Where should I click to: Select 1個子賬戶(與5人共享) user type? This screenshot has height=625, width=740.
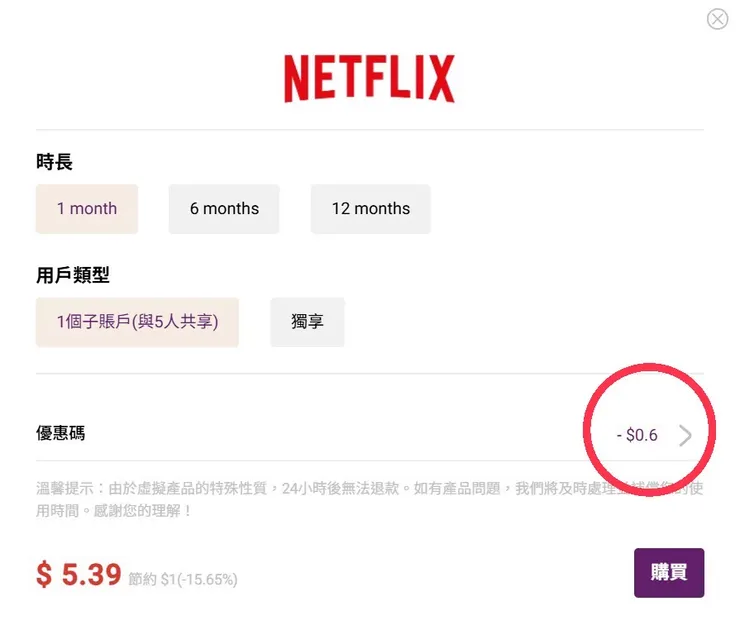[x=137, y=322]
